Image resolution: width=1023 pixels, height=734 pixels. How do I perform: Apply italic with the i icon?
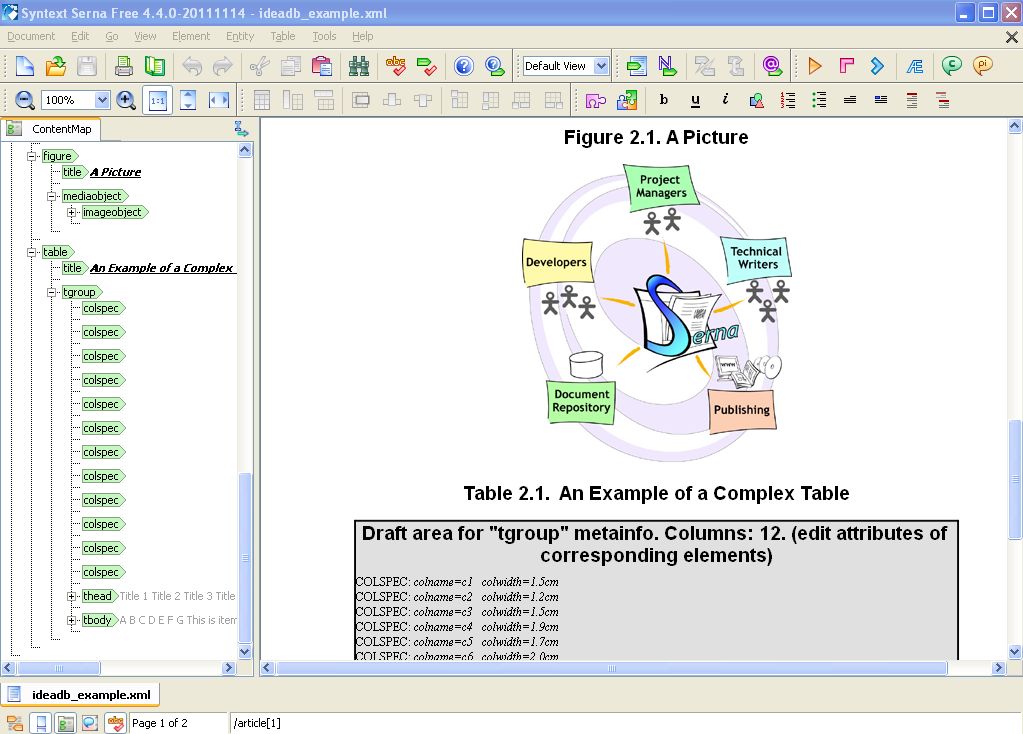[725, 100]
